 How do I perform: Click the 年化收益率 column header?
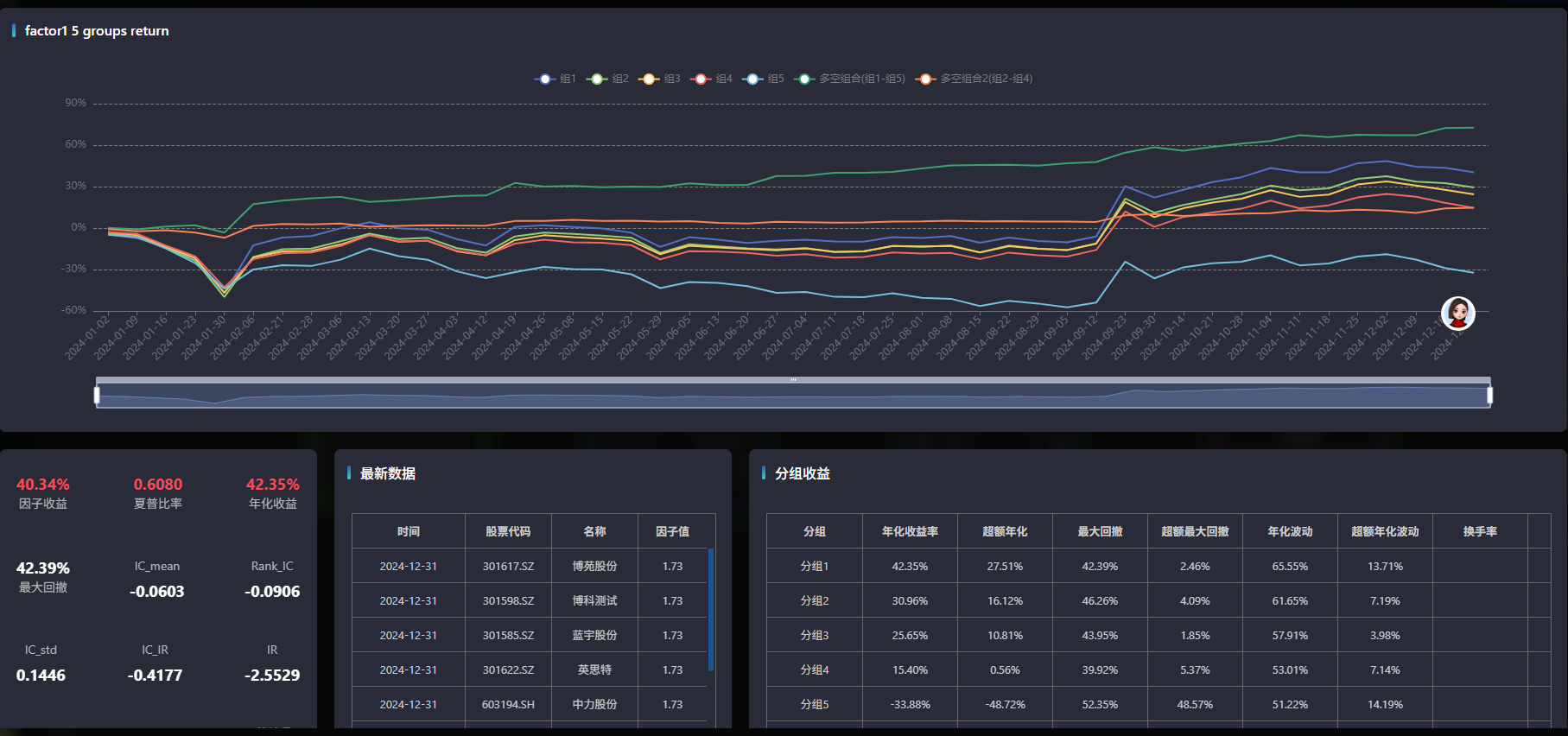pyautogui.click(x=910, y=531)
